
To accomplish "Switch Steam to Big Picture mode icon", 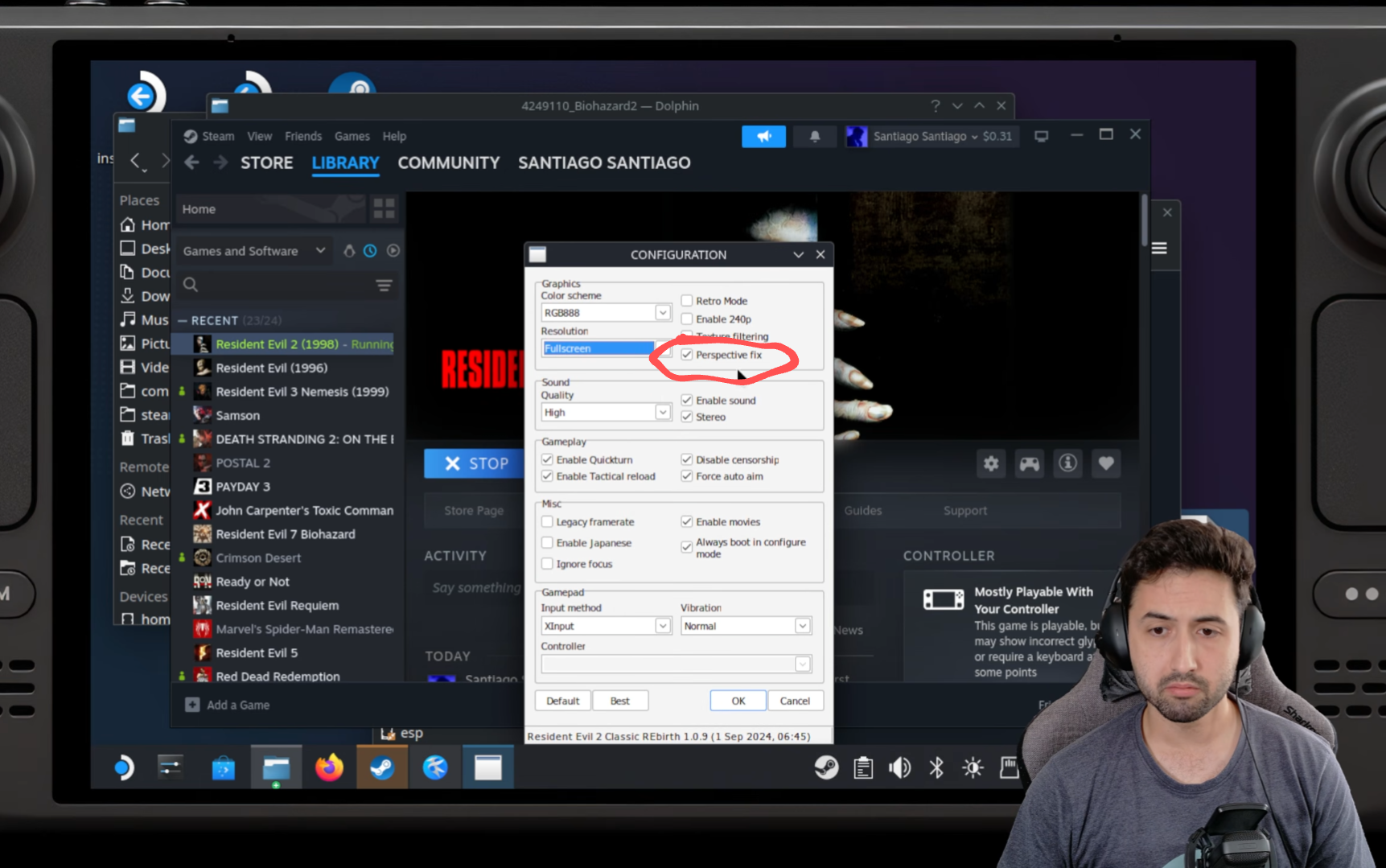I will coord(1041,136).
